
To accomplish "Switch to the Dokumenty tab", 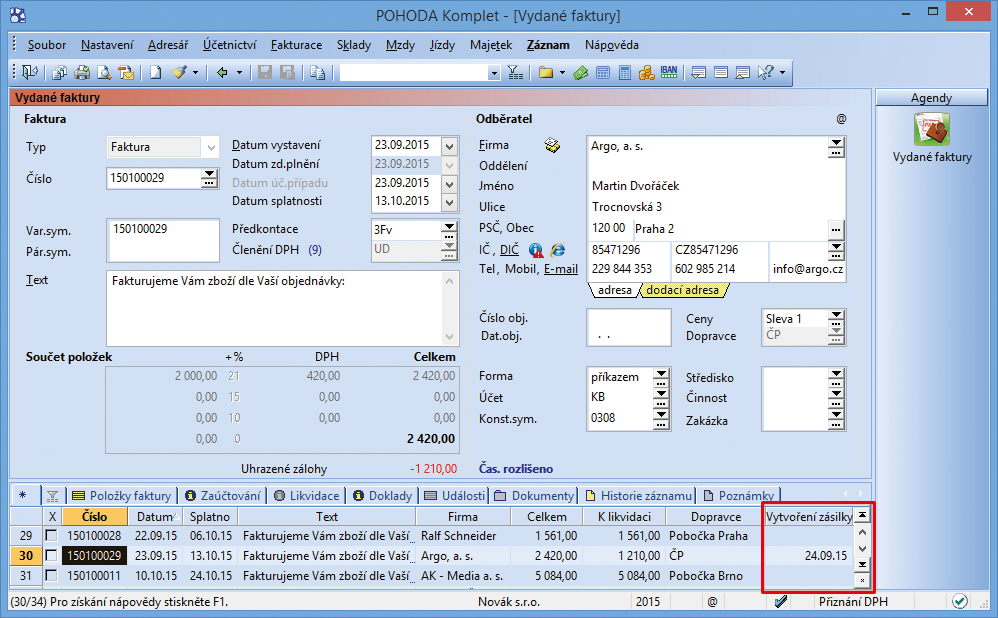I will (x=535, y=496).
